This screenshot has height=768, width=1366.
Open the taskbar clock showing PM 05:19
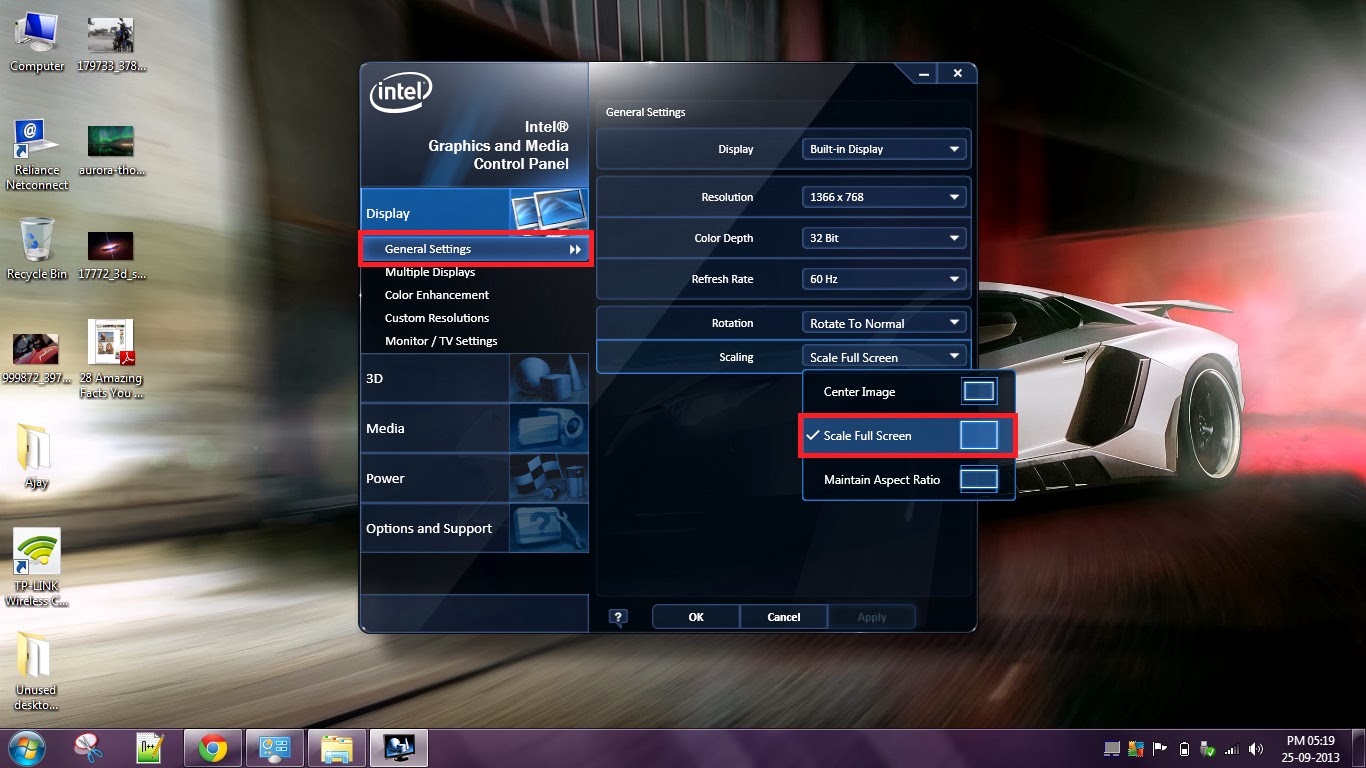[1311, 748]
